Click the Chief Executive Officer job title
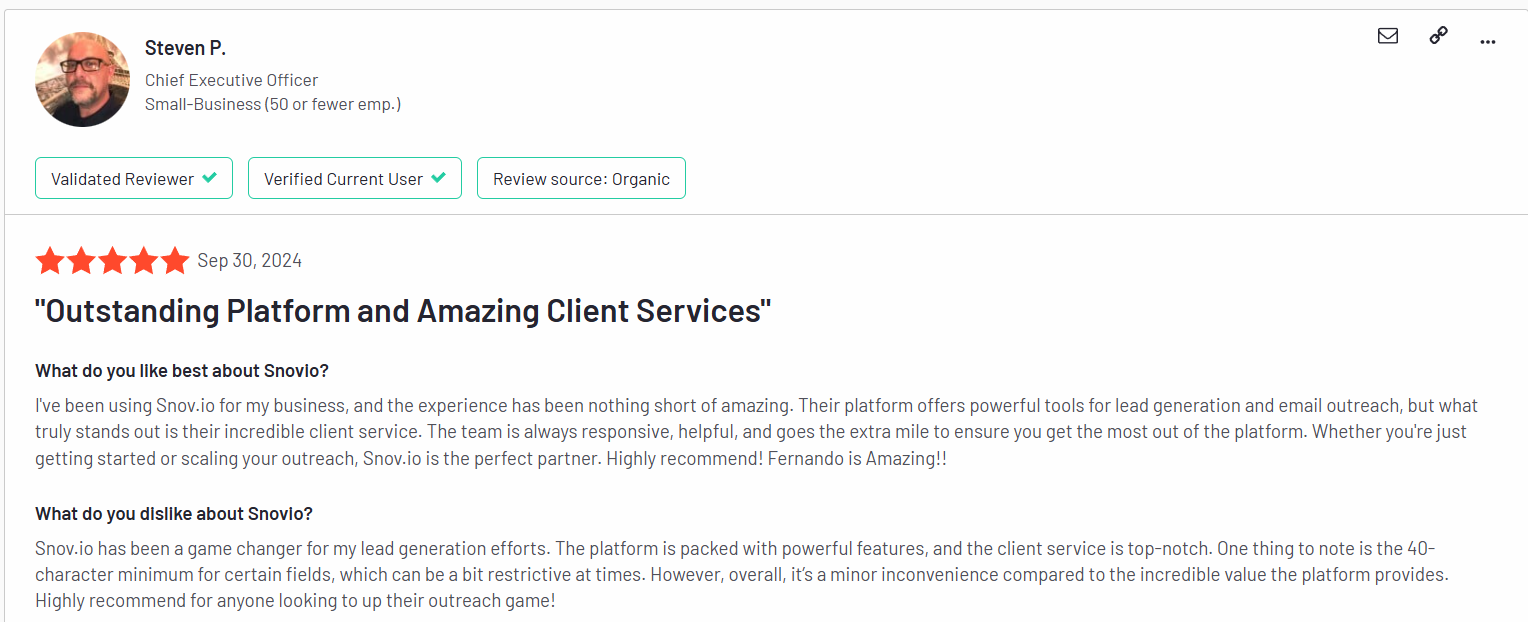Screen dimensions: 1528x622 [231, 80]
